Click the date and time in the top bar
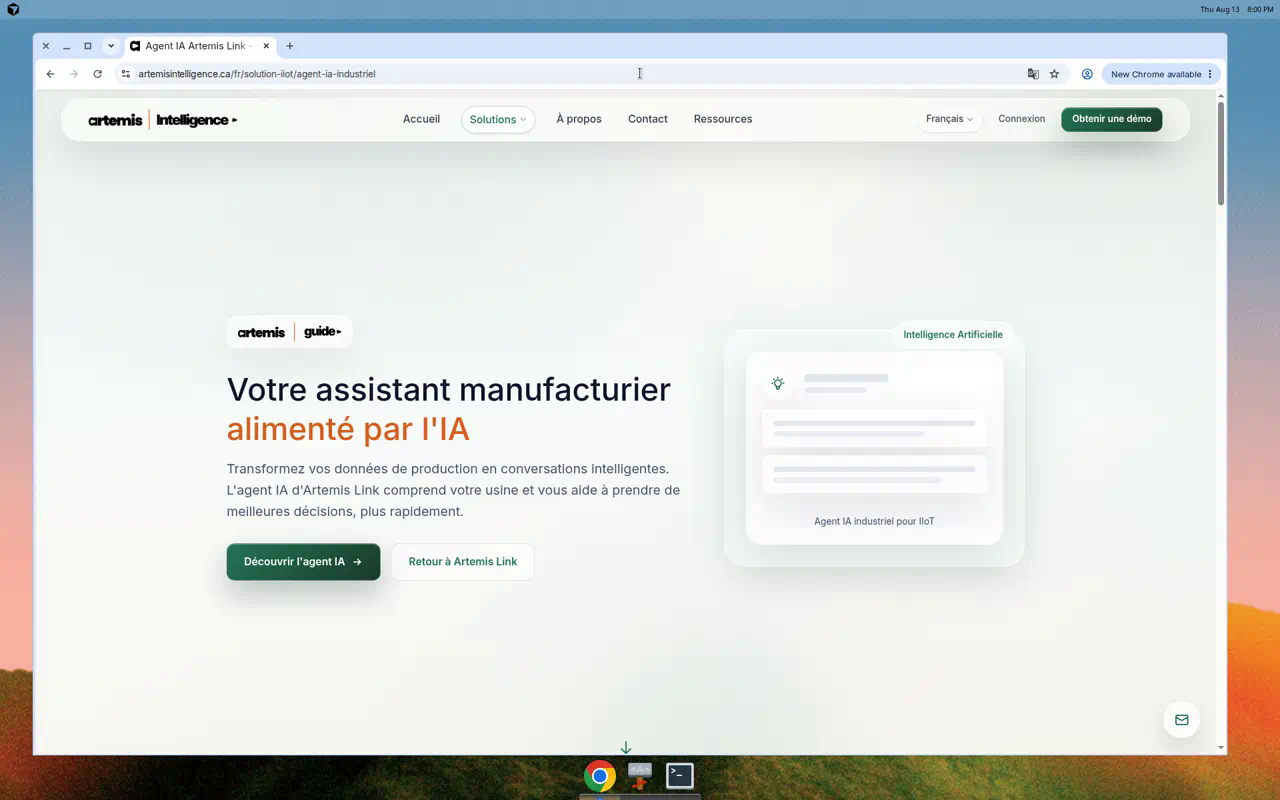Image resolution: width=1280 pixels, height=800 pixels. 1237,9
